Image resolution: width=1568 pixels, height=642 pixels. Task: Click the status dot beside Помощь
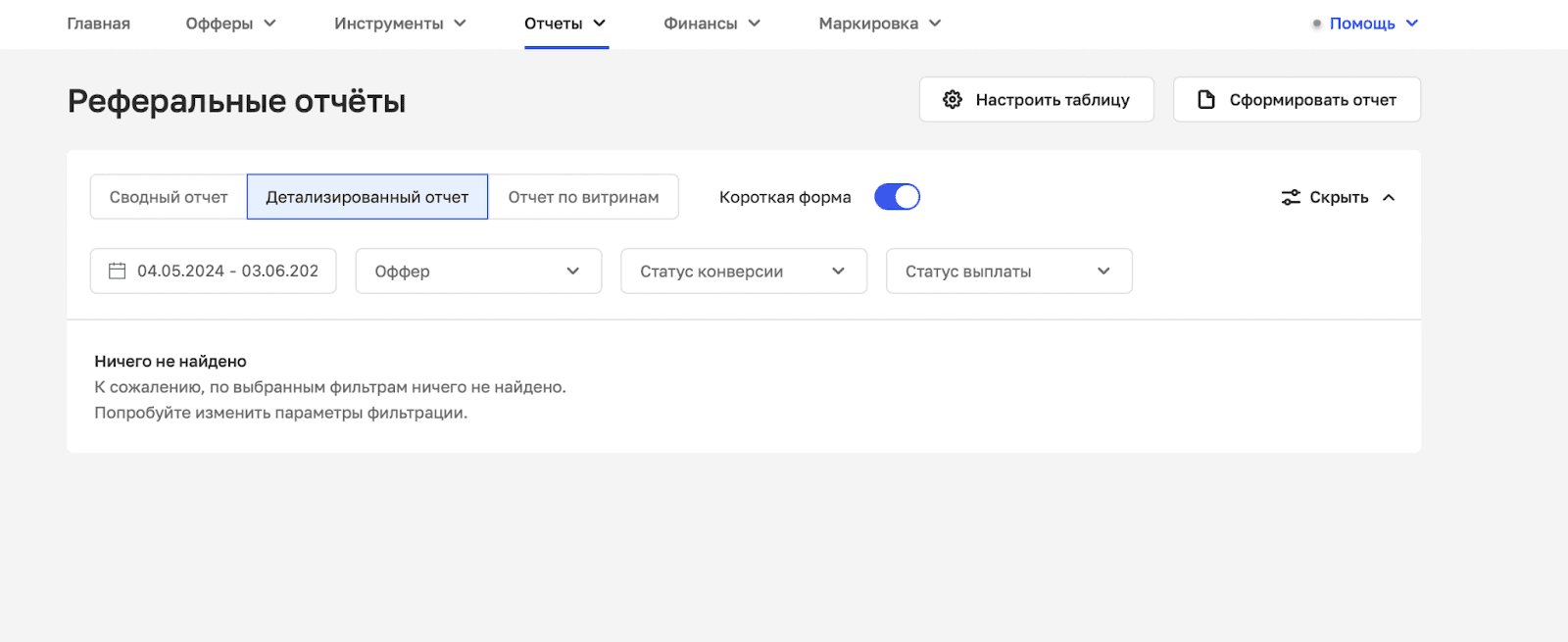(1317, 24)
